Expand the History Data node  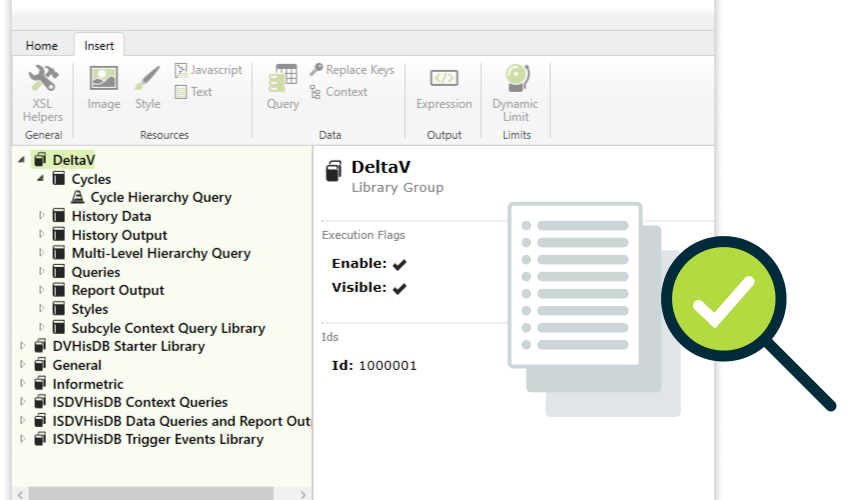tap(42, 215)
